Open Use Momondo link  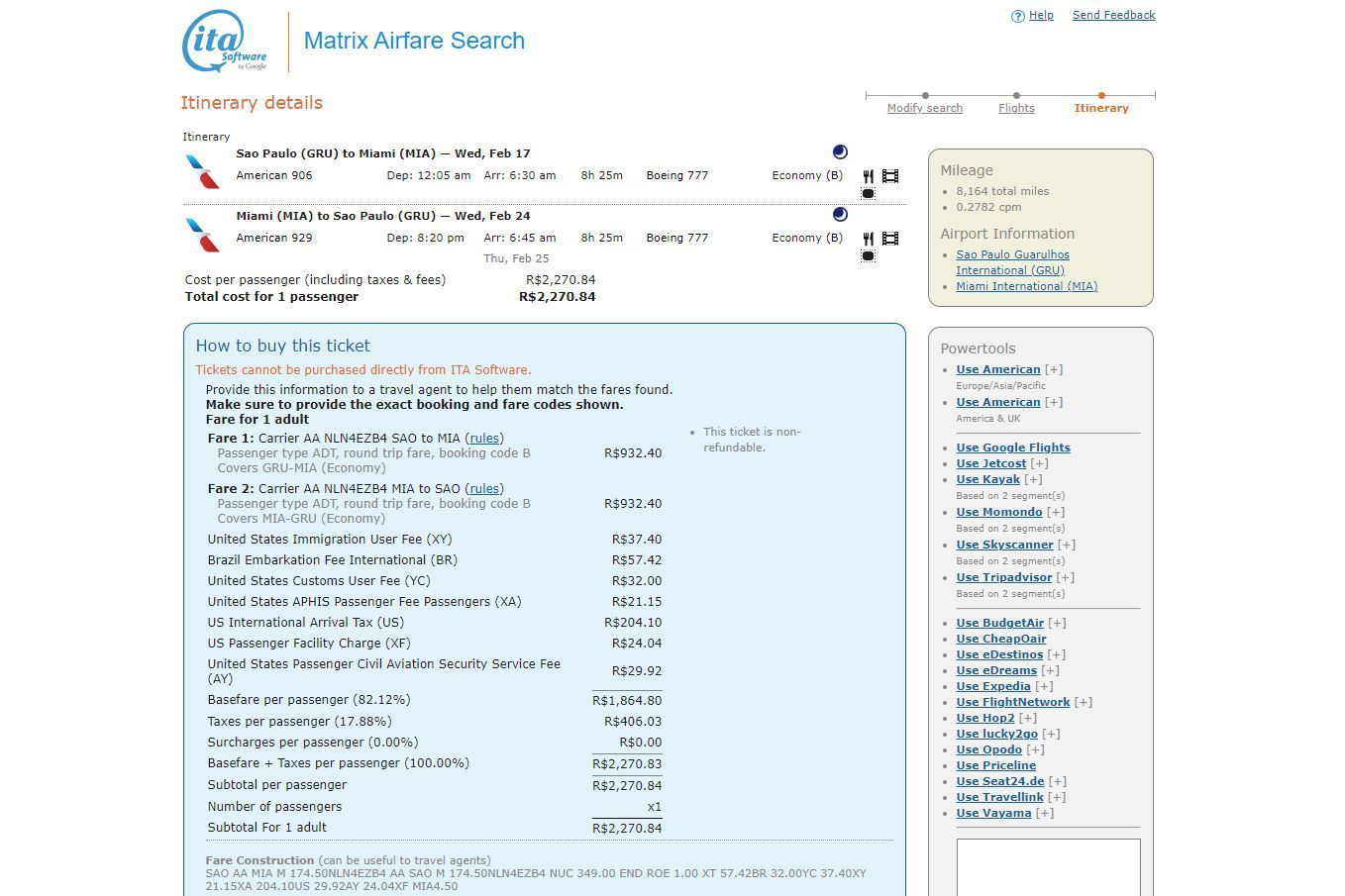coord(999,512)
